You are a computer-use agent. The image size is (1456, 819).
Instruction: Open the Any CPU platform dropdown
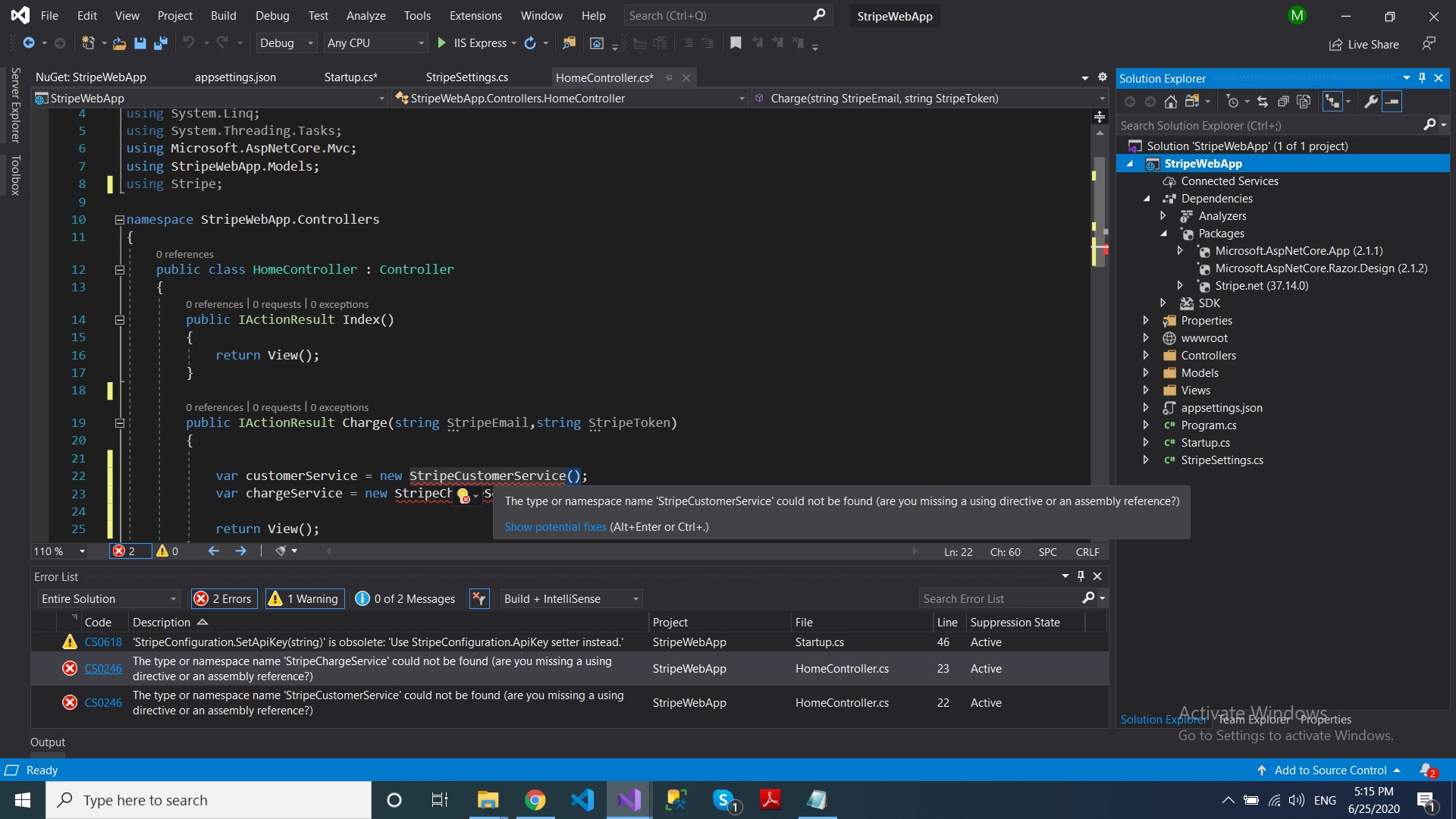pos(375,43)
